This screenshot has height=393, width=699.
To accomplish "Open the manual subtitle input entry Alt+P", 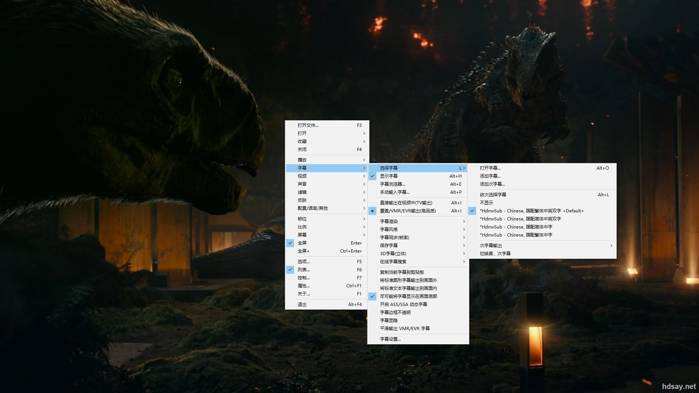I will [418, 192].
